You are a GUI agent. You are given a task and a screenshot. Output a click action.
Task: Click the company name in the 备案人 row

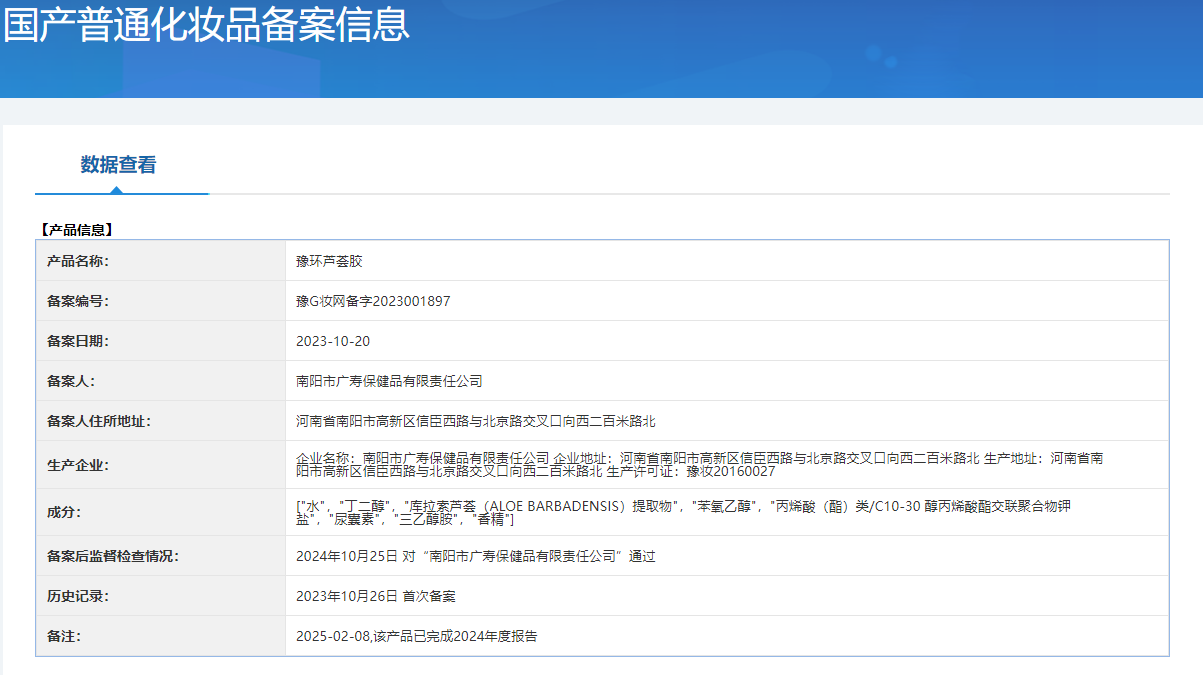tap(389, 381)
